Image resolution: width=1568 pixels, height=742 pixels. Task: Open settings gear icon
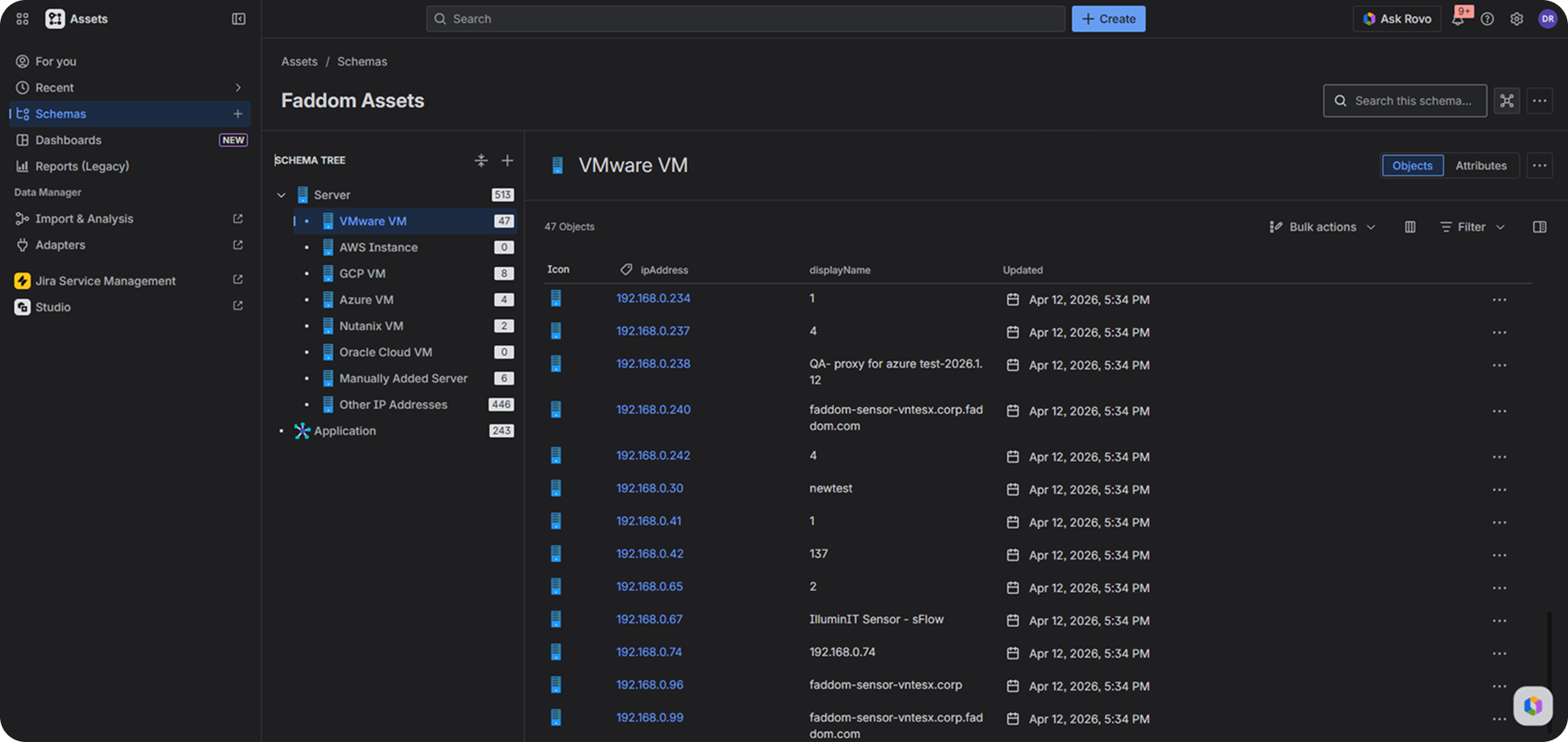(1517, 19)
